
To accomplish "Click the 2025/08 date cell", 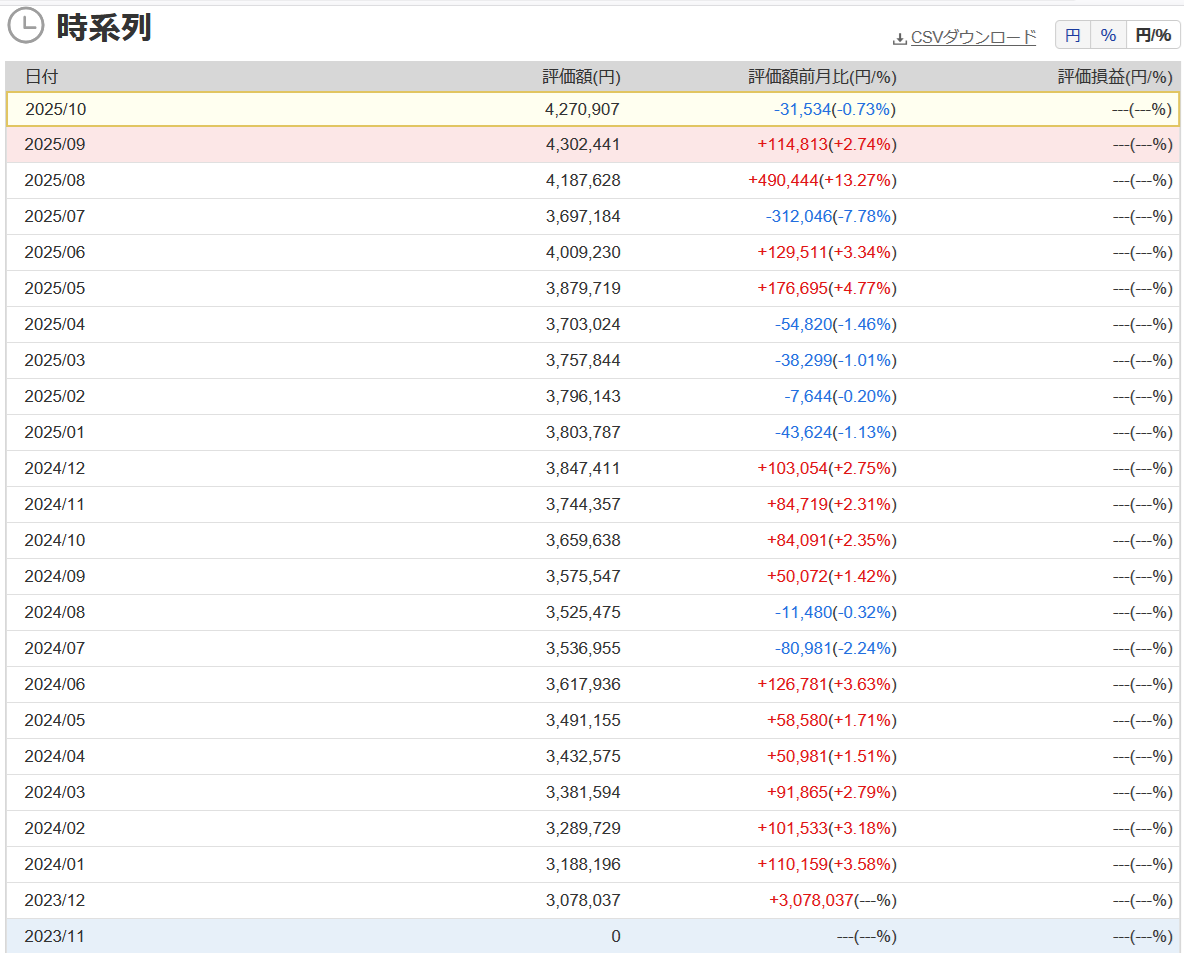I will (55, 181).
